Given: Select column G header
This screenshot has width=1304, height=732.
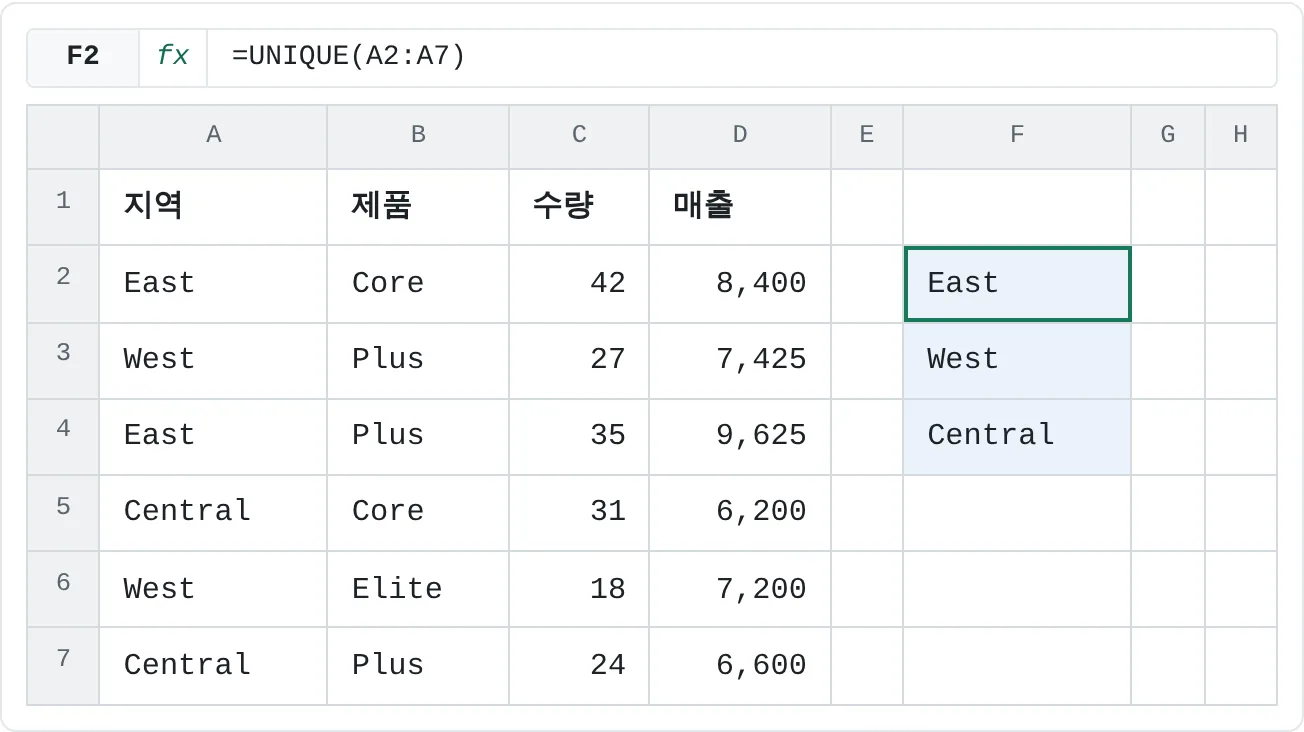Looking at the screenshot, I should pos(1168,136).
